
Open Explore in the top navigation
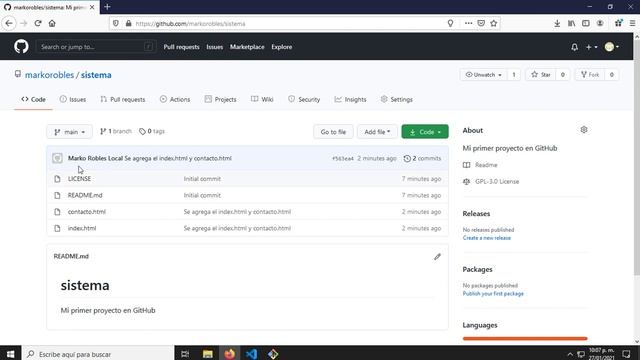(x=282, y=47)
